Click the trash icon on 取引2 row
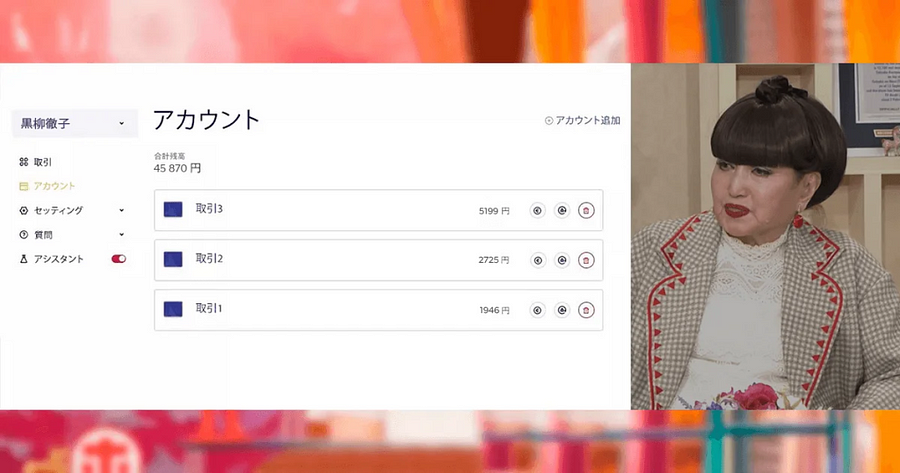The width and height of the screenshot is (900, 473). coord(586,260)
